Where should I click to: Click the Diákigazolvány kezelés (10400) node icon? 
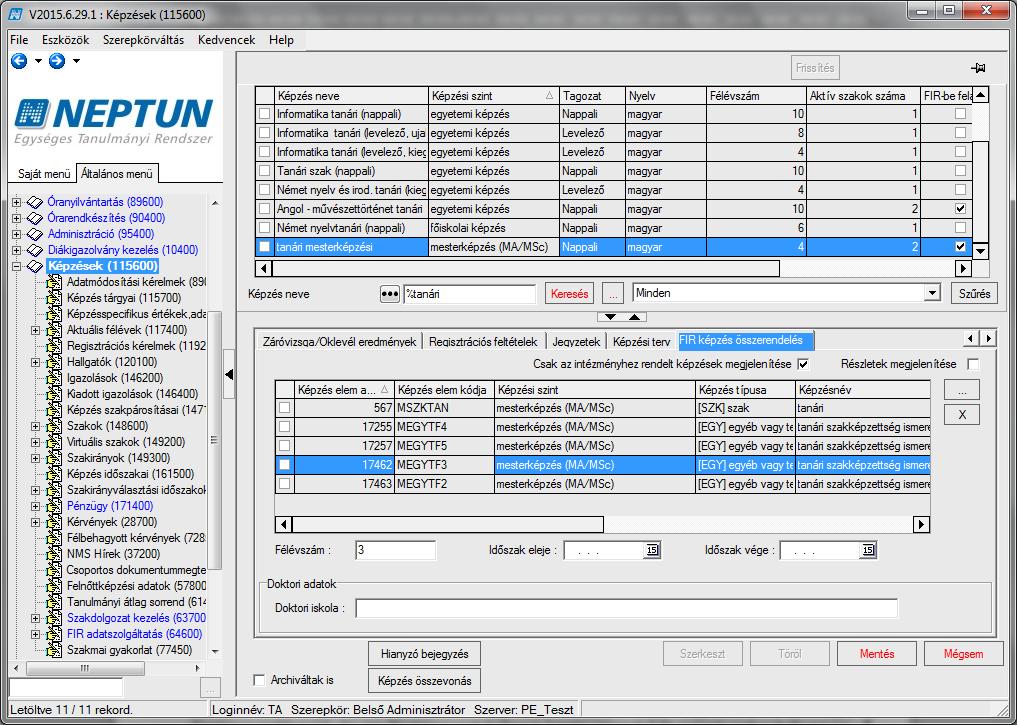pyautogui.click(x=35, y=250)
